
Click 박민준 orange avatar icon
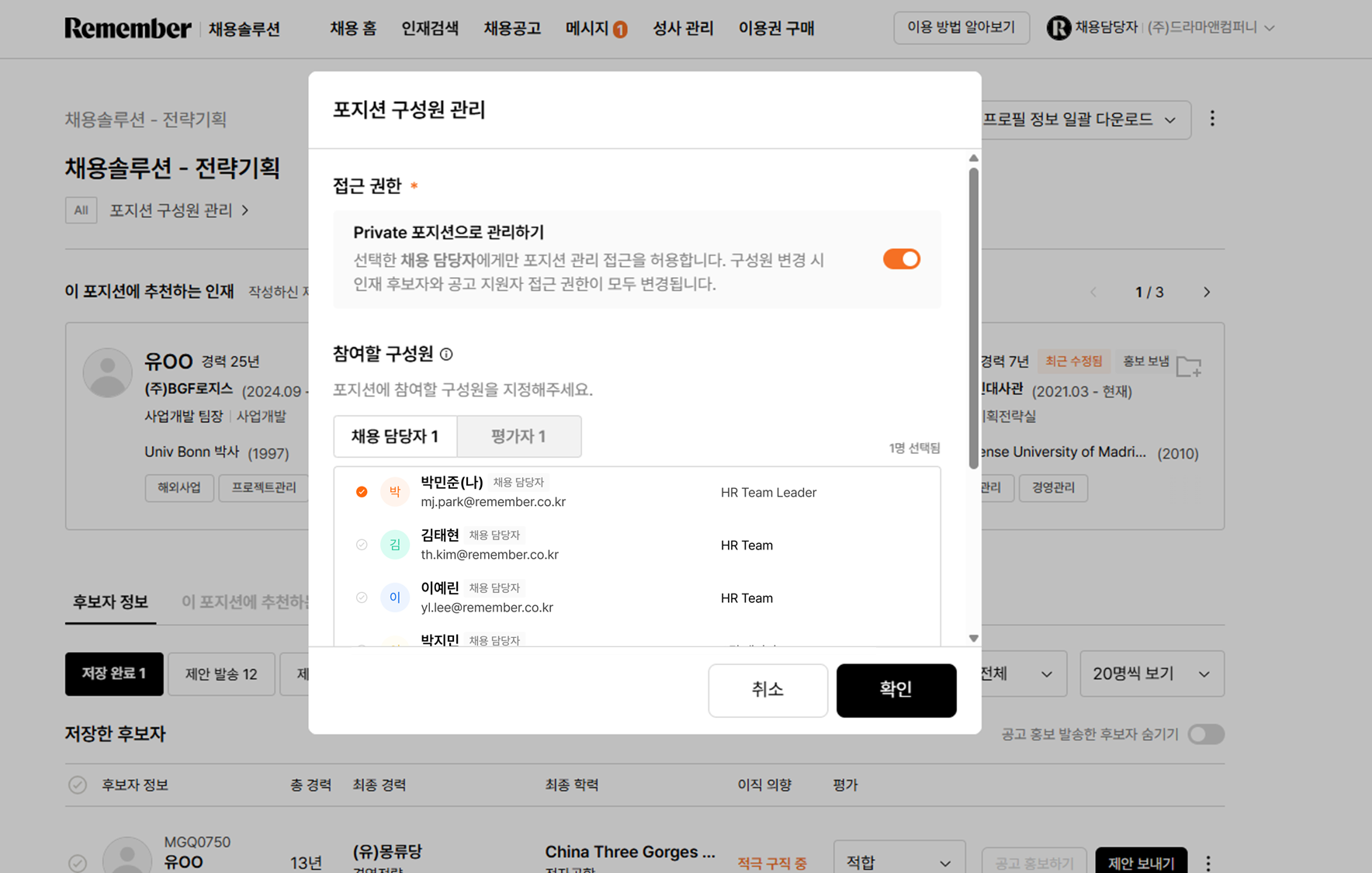coord(395,492)
